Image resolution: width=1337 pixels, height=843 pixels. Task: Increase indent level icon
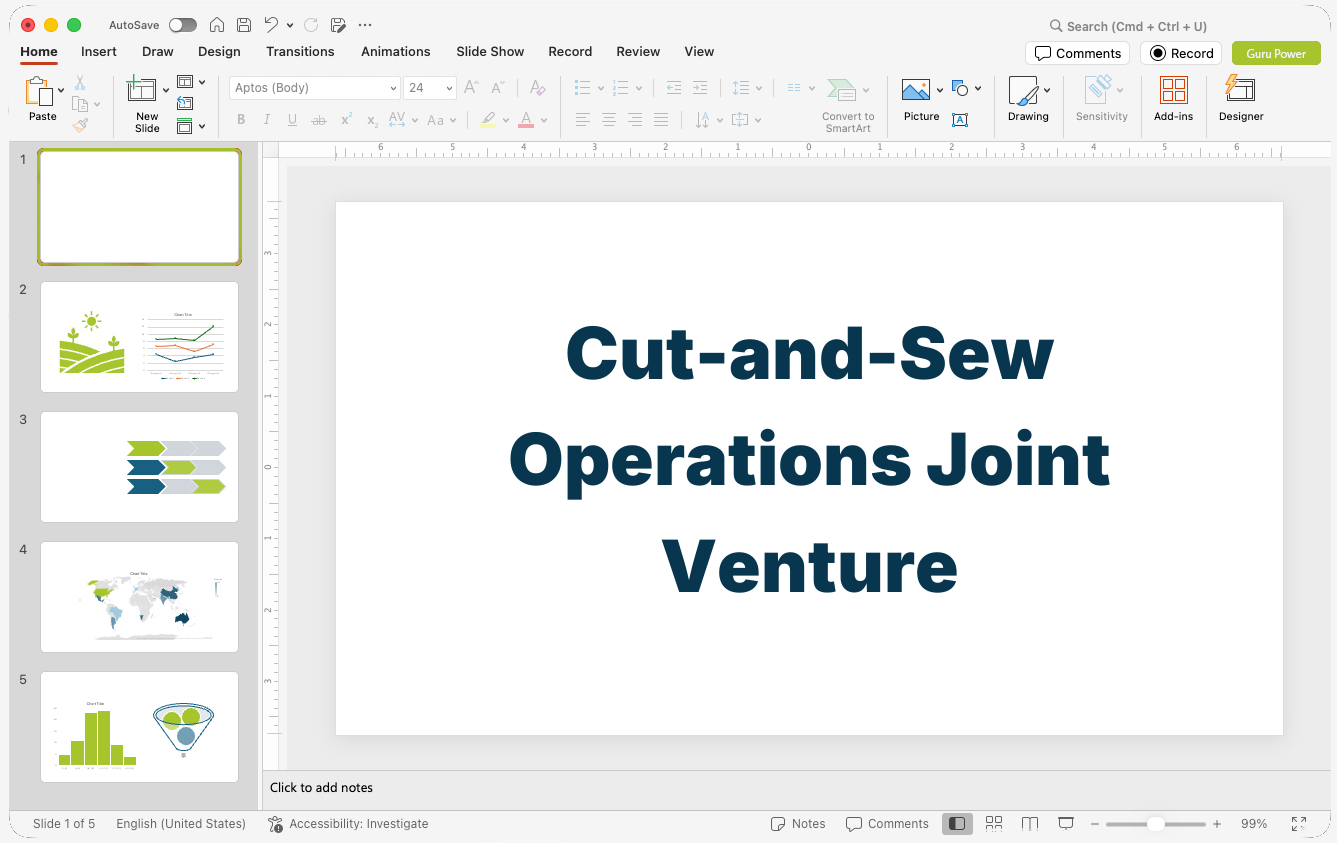point(700,88)
